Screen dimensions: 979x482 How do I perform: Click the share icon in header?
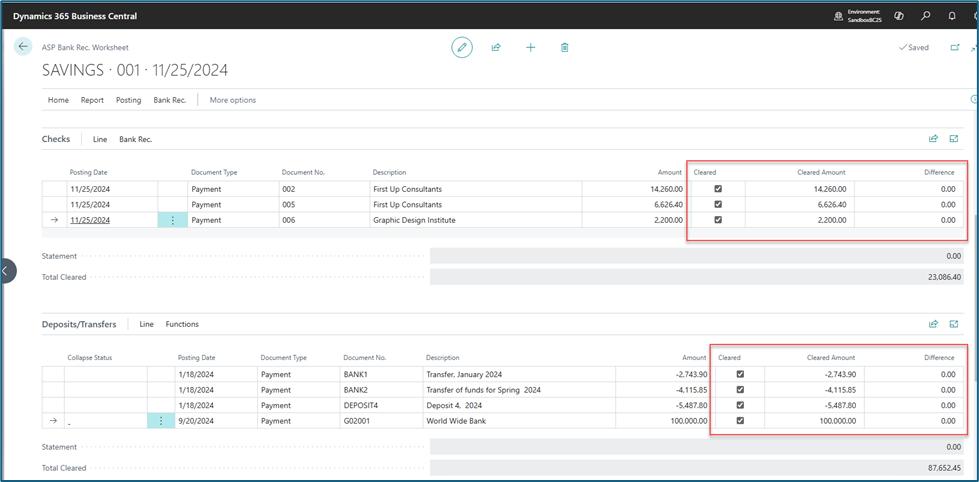pos(496,47)
